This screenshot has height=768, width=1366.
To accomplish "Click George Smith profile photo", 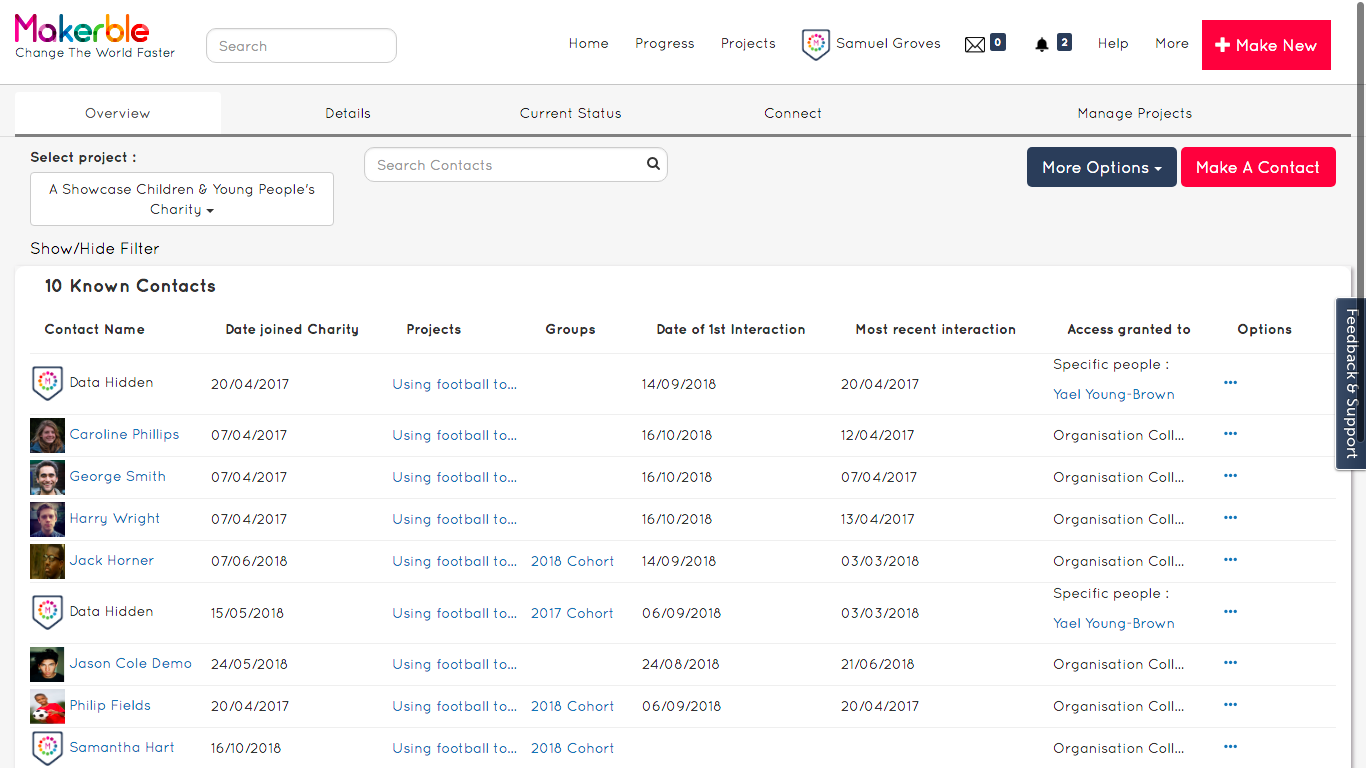I will pos(47,477).
